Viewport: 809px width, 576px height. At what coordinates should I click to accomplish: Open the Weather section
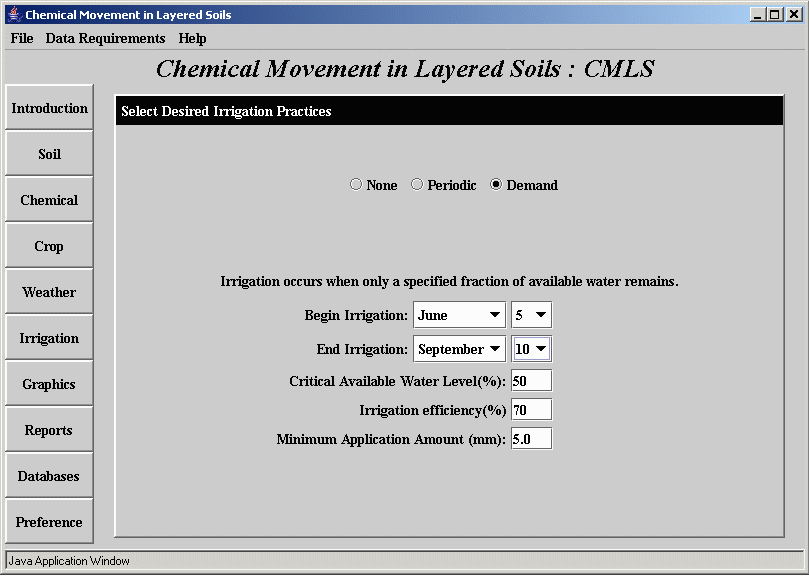[x=50, y=291]
